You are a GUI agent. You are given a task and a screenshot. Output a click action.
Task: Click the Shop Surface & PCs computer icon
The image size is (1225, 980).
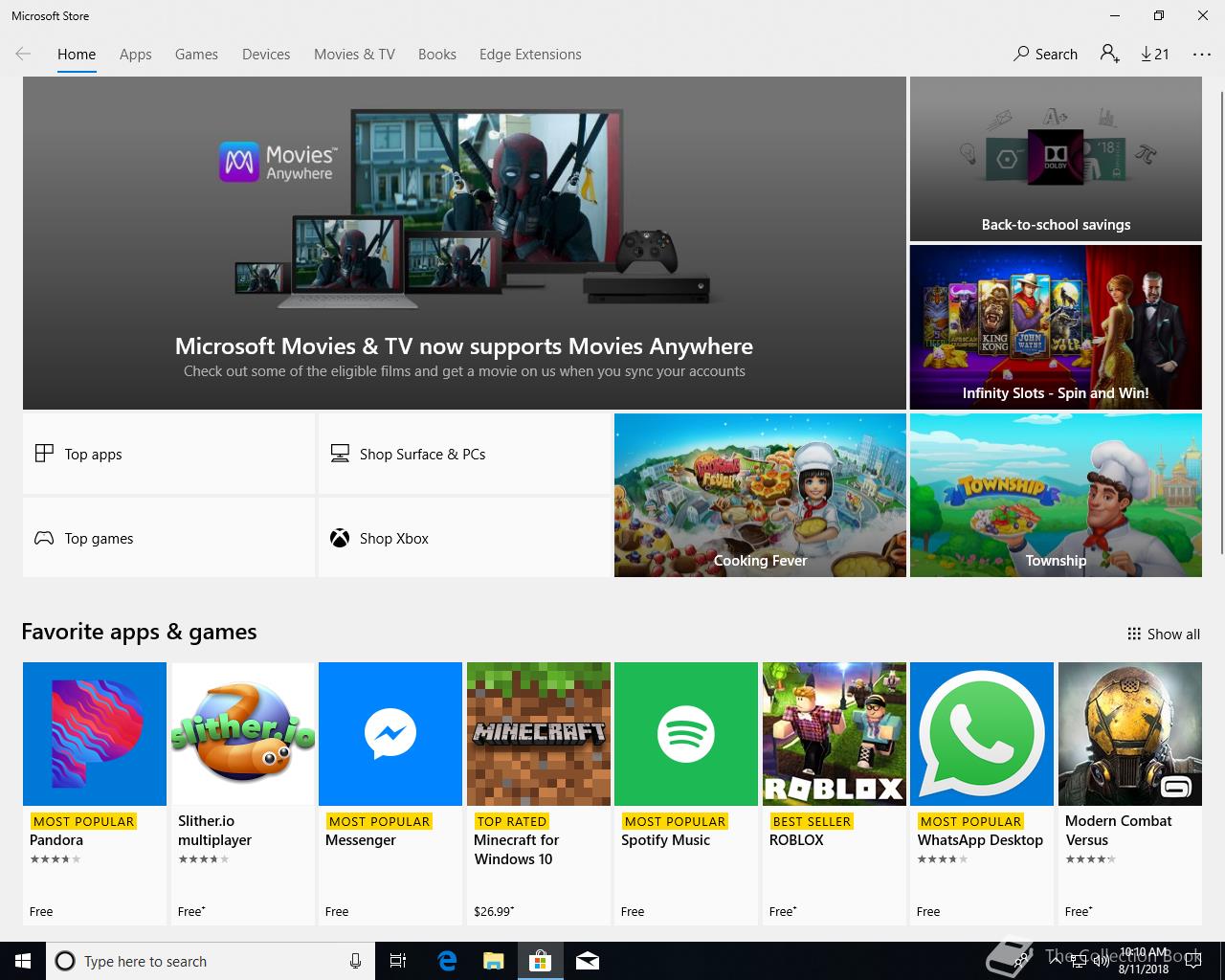click(x=340, y=454)
